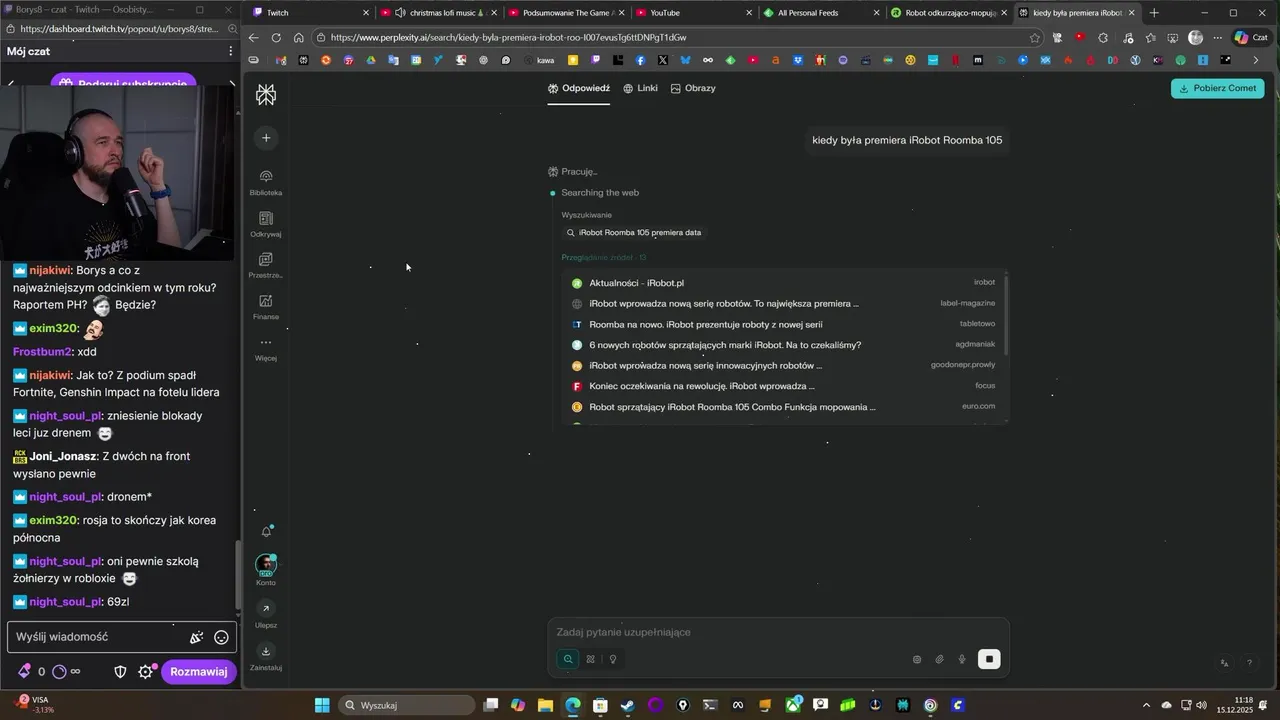1280x720 pixels.
Task: Click Pobierz Comet button
Action: 1217,88
